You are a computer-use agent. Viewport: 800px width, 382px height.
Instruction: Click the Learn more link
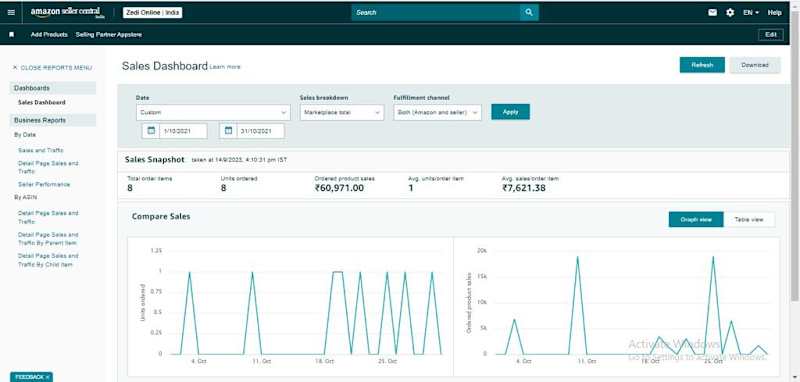click(225, 67)
